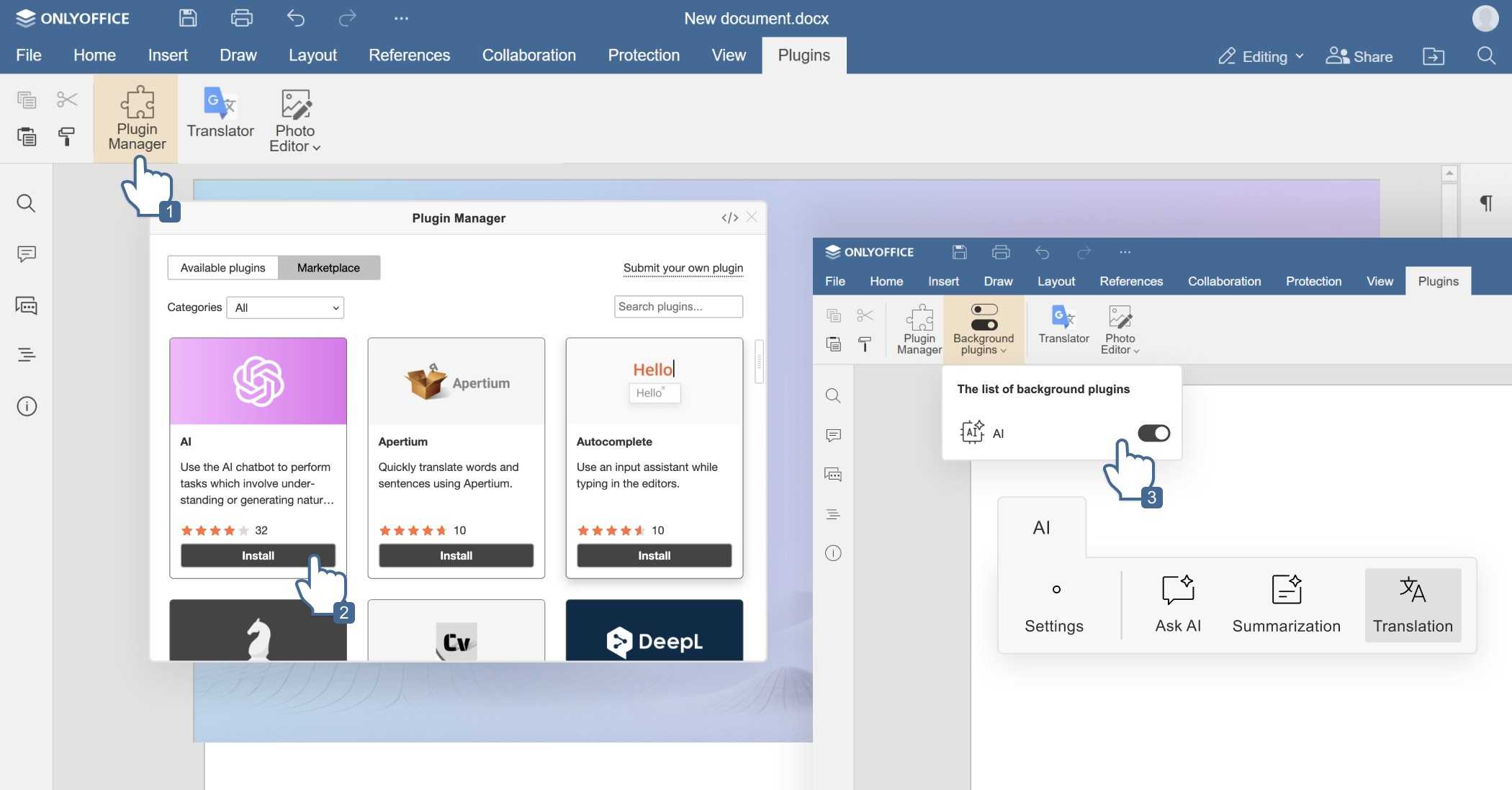Click the Save icon in title bar
Image resolution: width=1512 pixels, height=790 pixels.
pyautogui.click(x=188, y=18)
